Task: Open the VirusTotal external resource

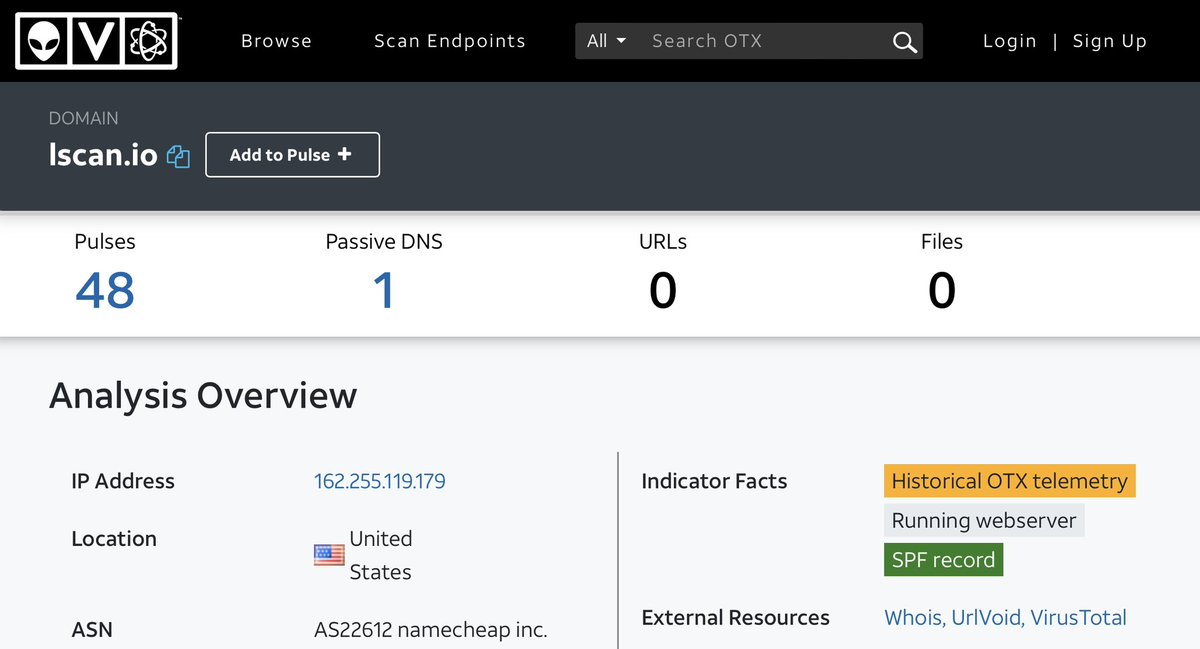Action: [1078, 618]
